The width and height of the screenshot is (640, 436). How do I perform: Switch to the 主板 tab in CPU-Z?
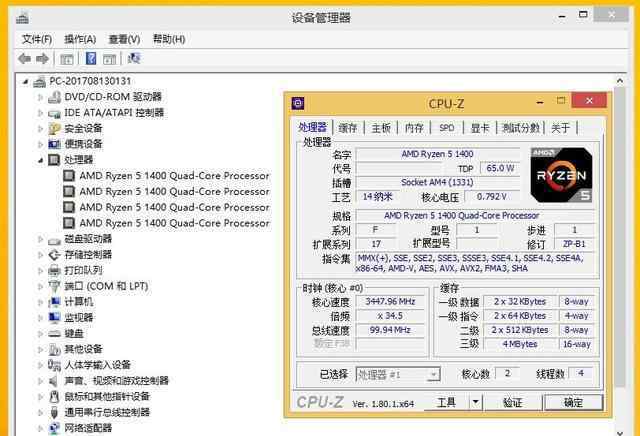click(x=381, y=128)
